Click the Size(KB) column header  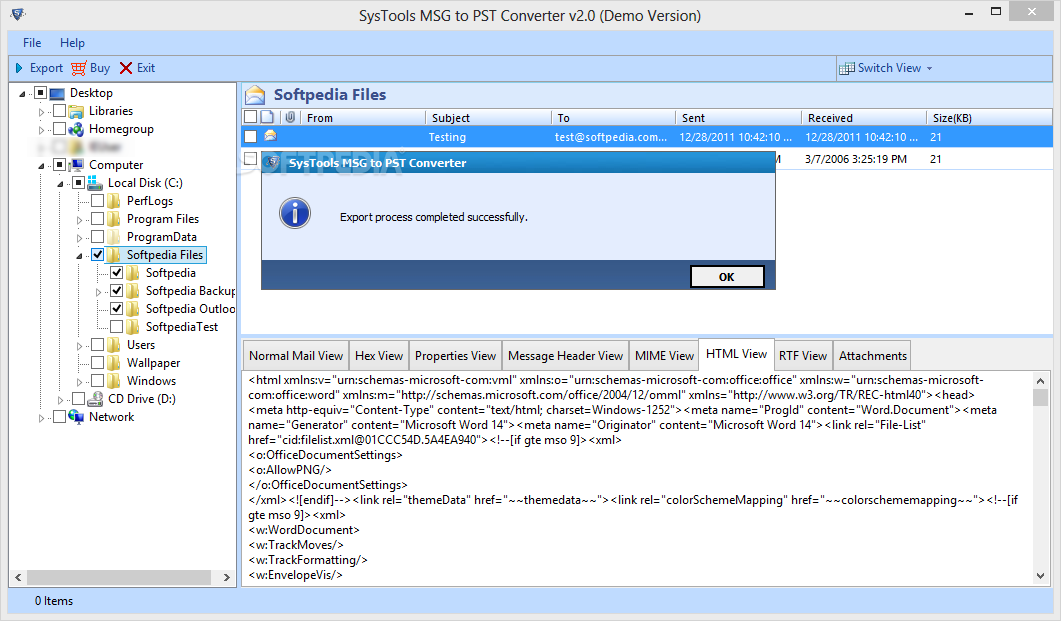click(989, 118)
